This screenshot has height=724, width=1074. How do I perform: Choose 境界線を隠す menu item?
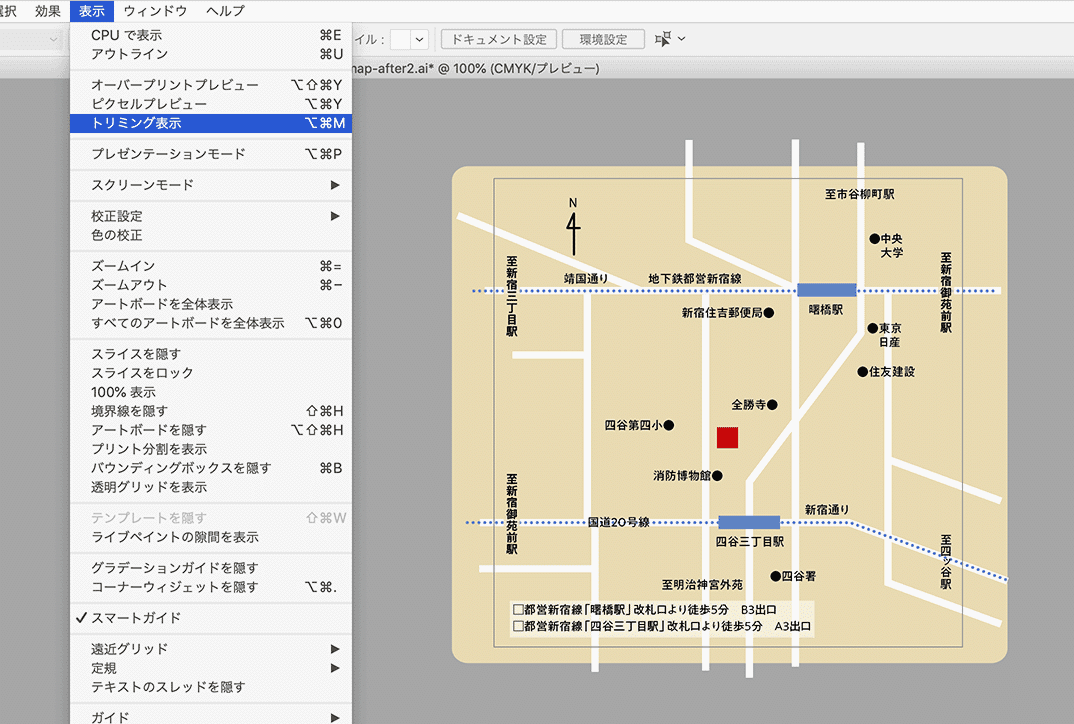coord(211,411)
